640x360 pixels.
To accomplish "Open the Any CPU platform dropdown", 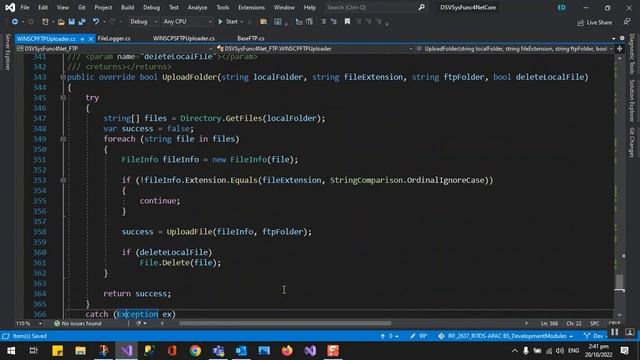I will coord(187,22).
